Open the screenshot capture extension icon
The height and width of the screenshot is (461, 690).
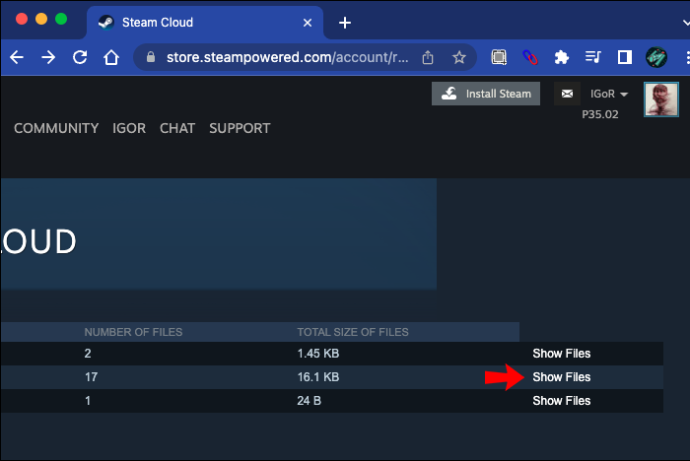pos(499,57)
